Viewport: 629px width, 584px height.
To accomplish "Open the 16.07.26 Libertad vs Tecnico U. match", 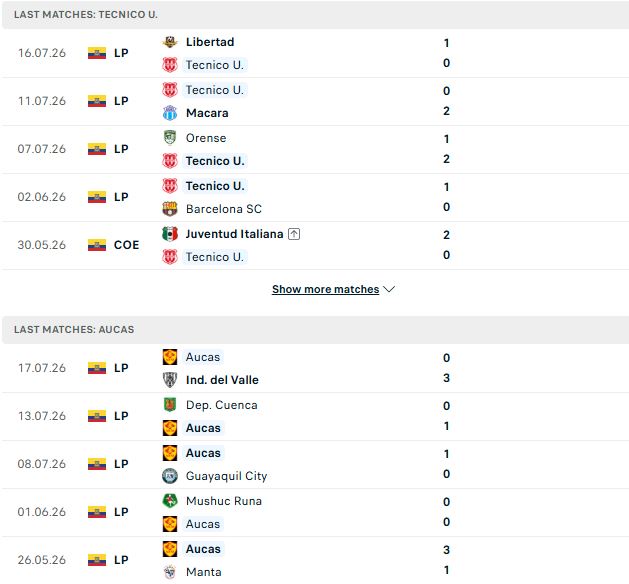I will coord(314,53).
